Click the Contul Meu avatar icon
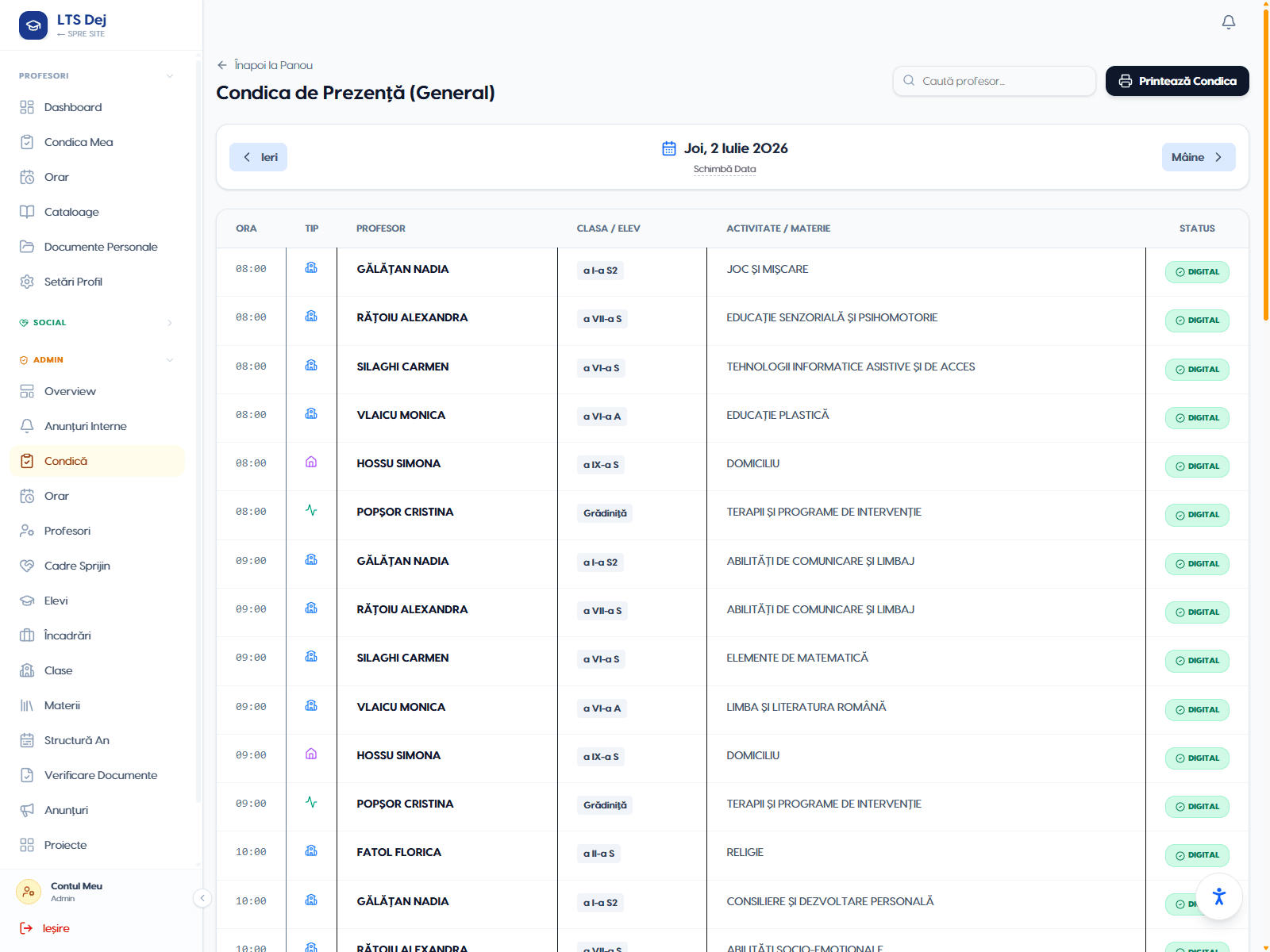 (x=29, y=892)
